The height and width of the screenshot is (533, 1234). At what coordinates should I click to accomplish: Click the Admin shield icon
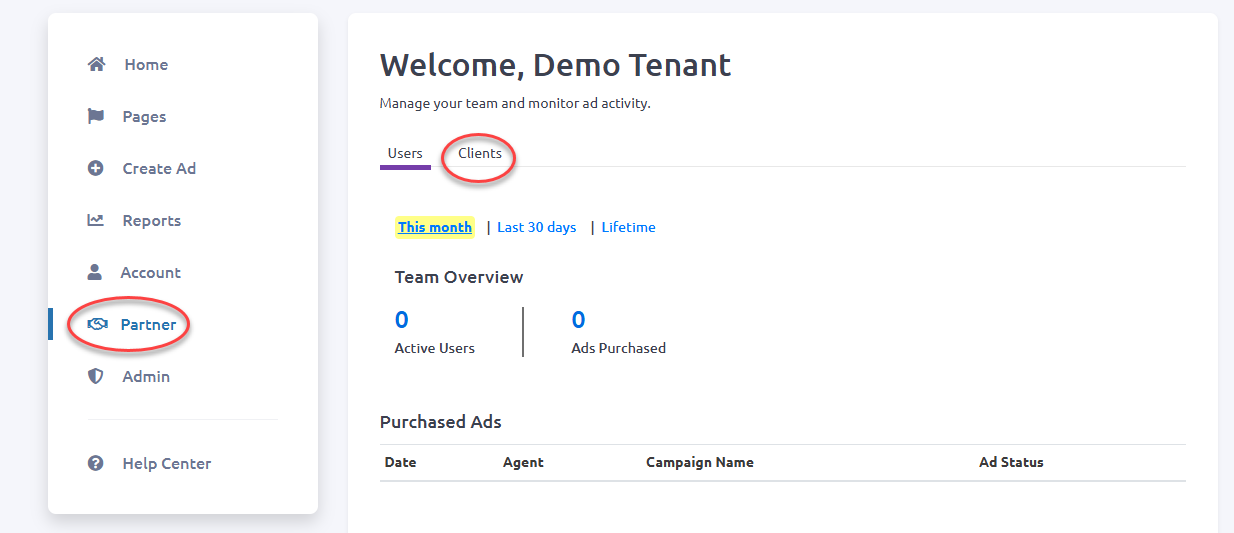tap(96, 376)
